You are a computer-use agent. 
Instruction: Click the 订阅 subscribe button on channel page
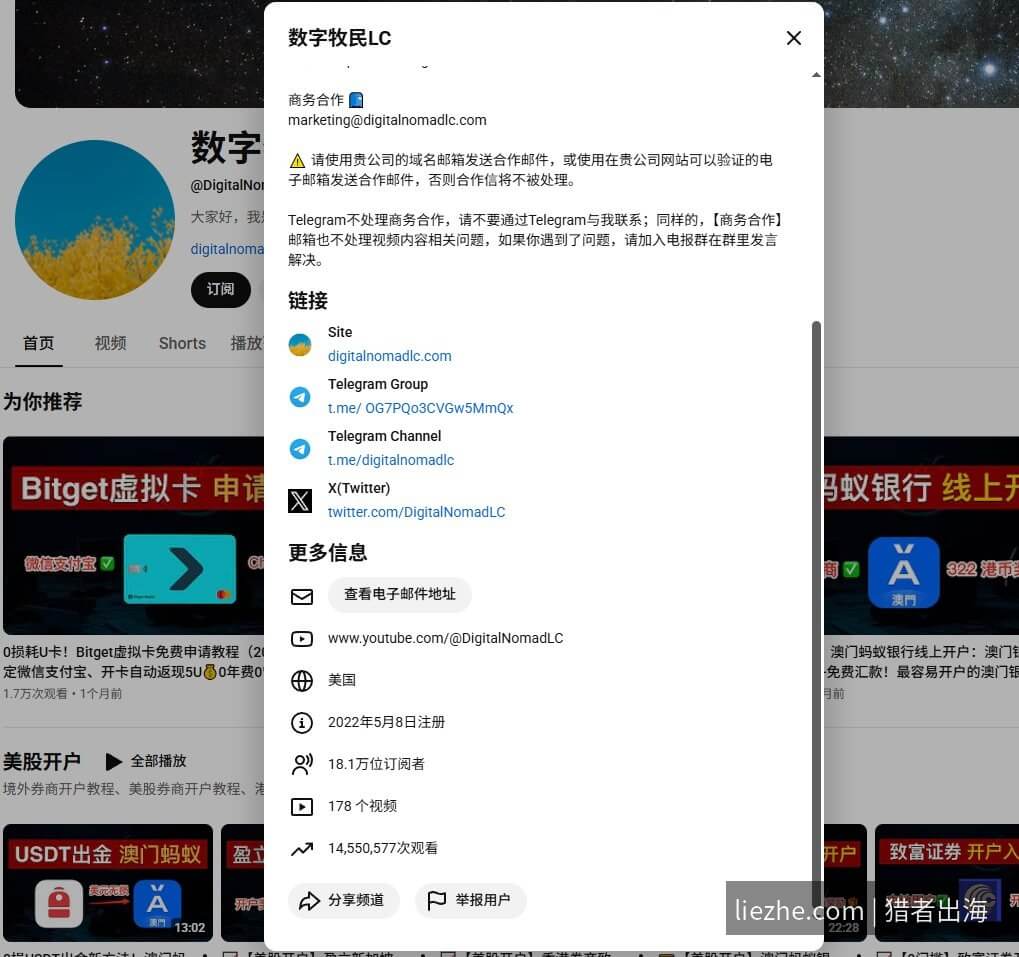click(x=220, y=289)
